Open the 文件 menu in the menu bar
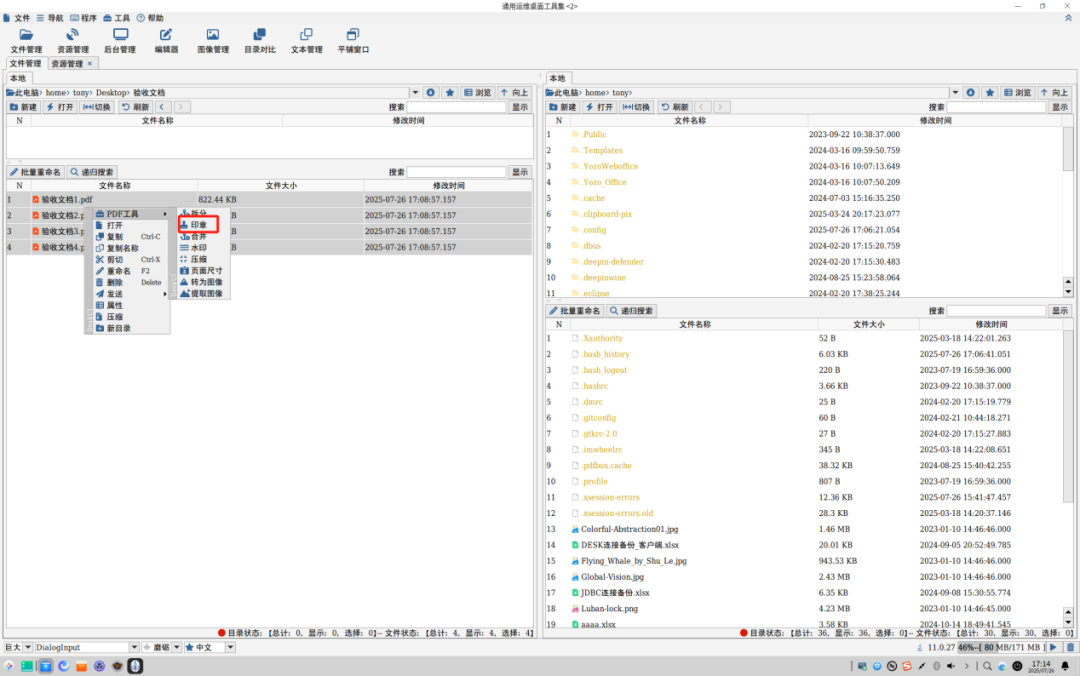The image size is (1080, 676). point(17,18)
